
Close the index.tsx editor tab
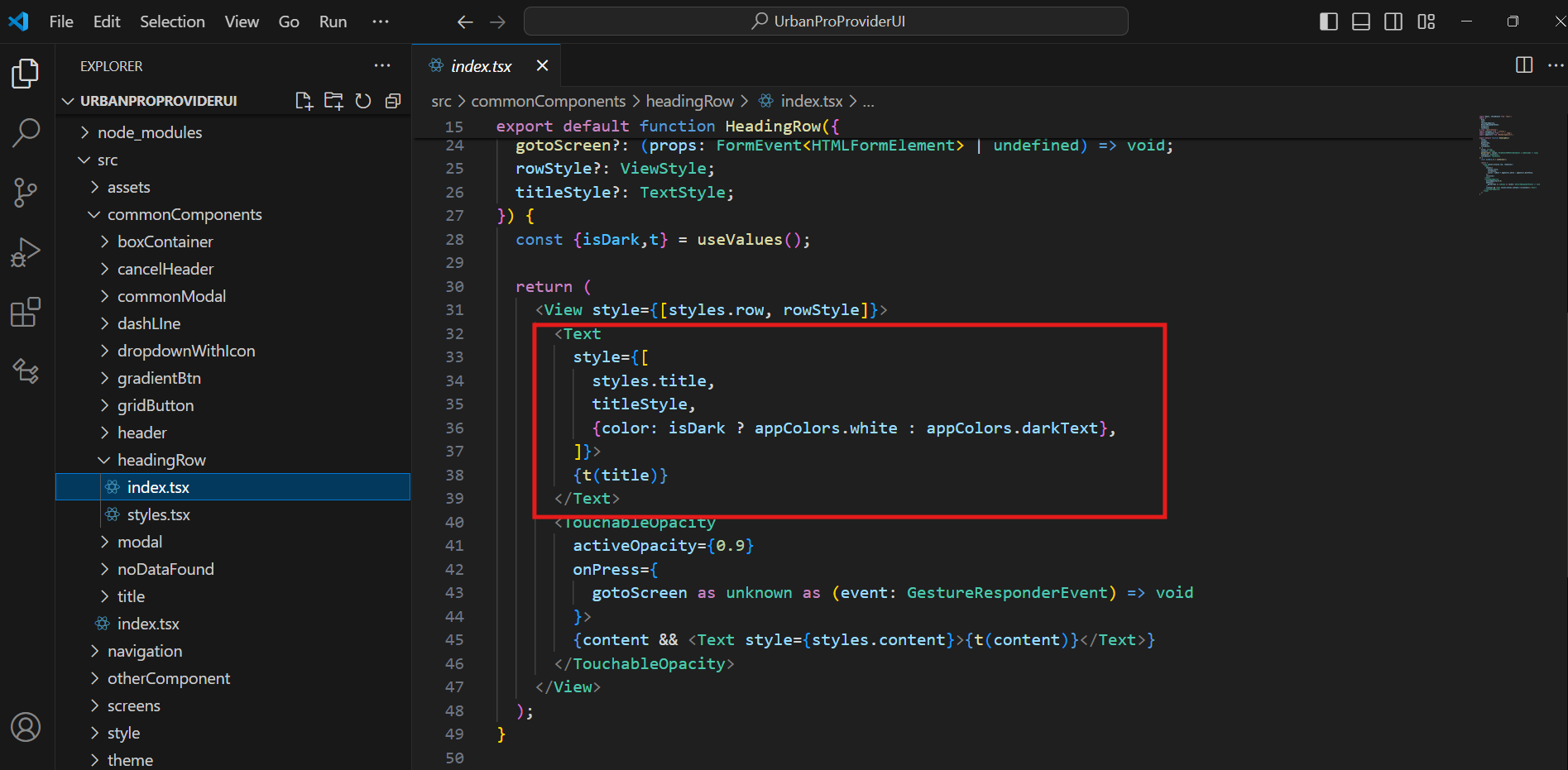tap(542, 65)
